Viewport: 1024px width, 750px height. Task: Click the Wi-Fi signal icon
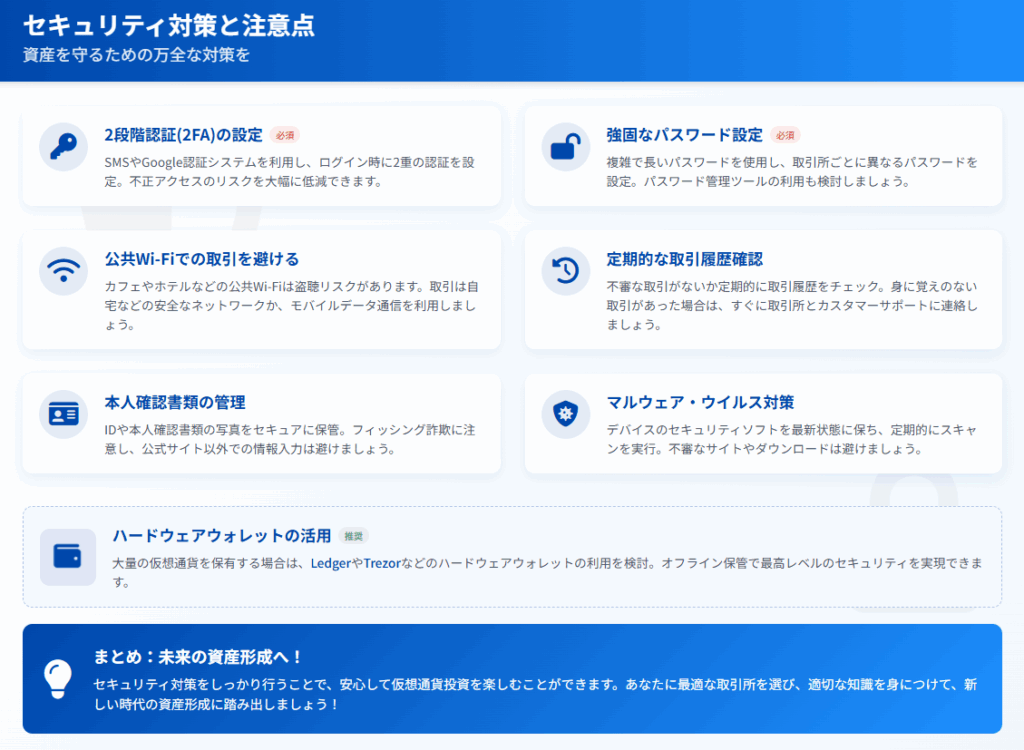tap(63, 271)
